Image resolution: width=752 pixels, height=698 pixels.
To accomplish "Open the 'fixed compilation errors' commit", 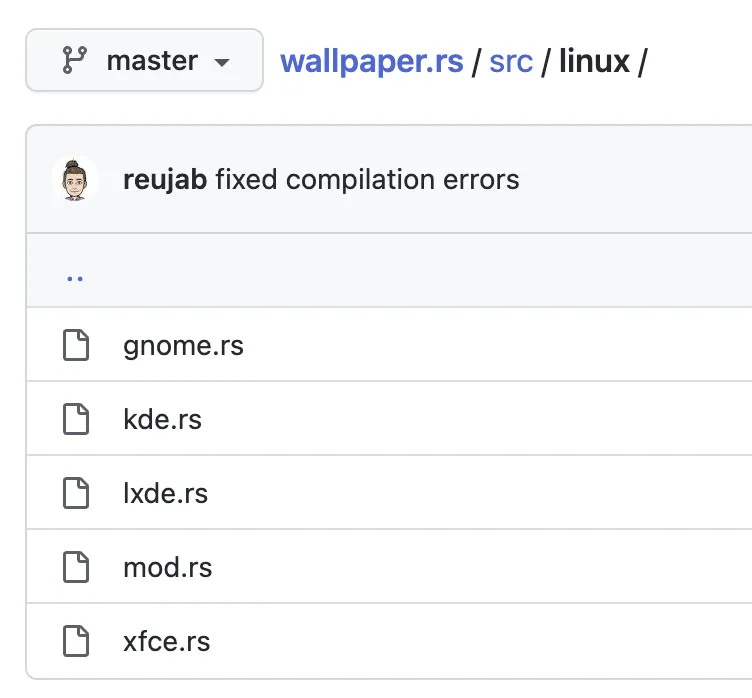I will (x=367, y=180).
